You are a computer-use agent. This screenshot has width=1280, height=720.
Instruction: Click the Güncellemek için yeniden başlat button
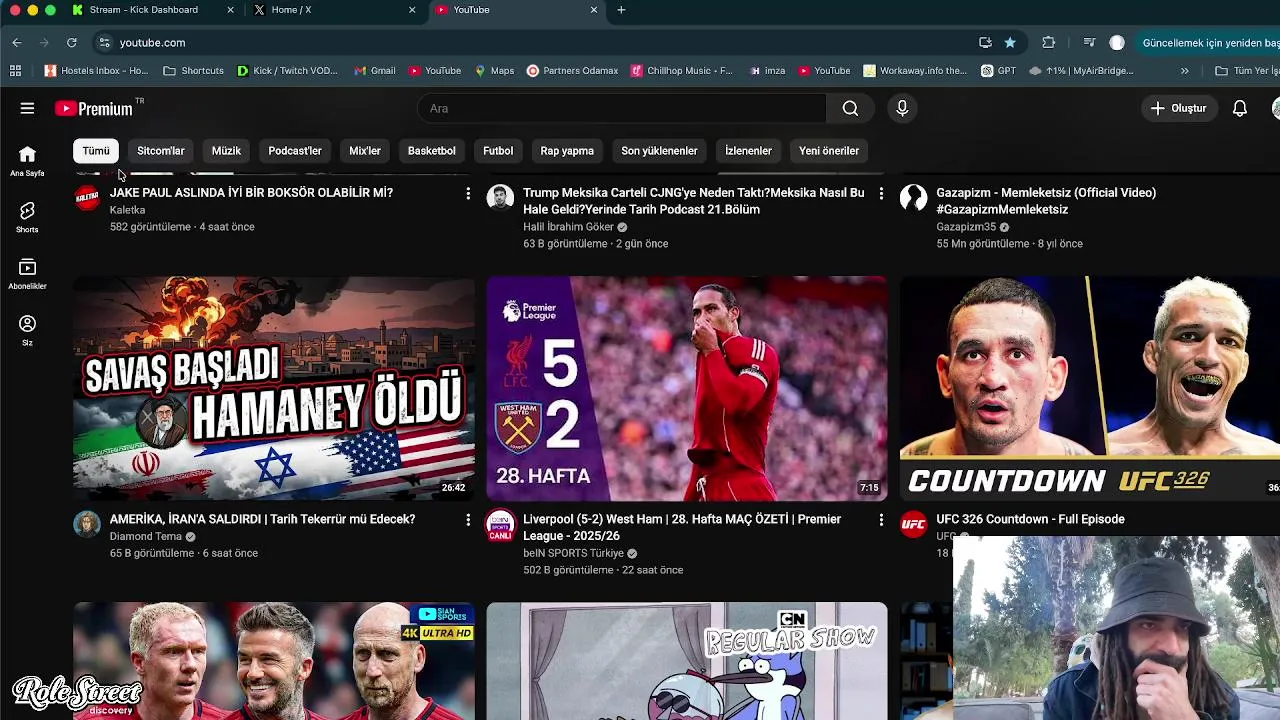[x=1210, y=43]
